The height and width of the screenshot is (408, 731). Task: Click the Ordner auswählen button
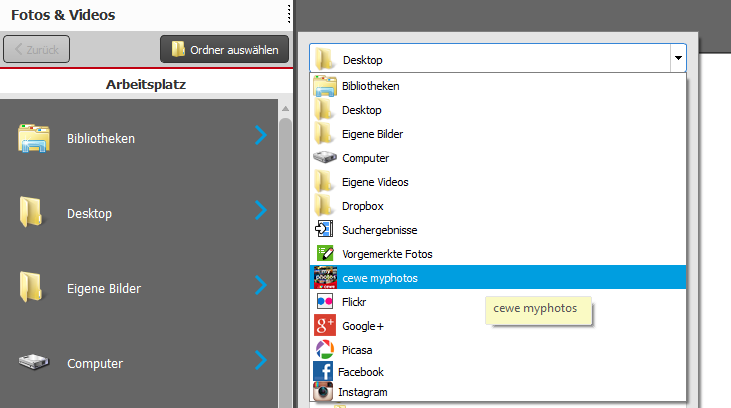224,49
